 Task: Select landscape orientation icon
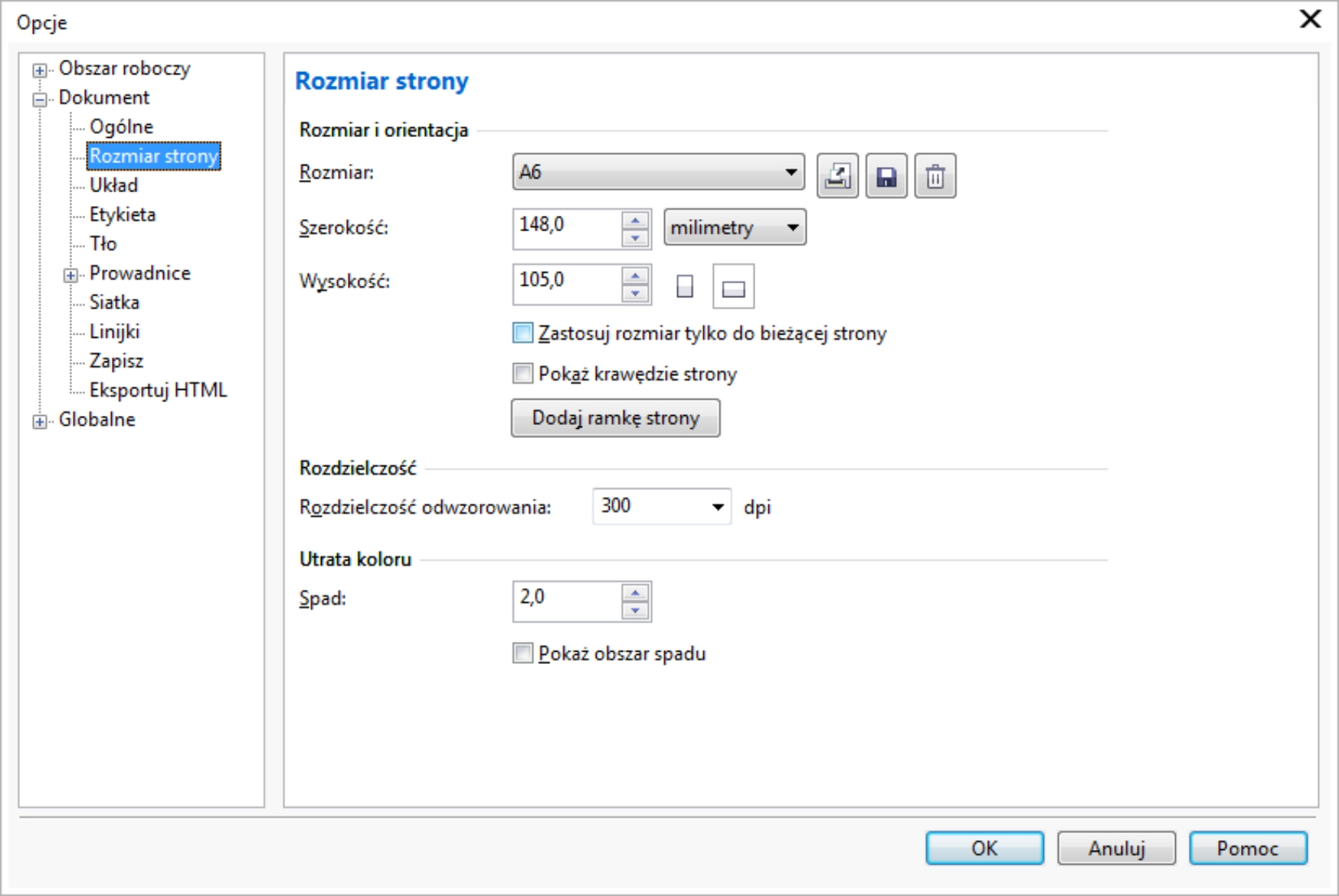click(733, 287)
